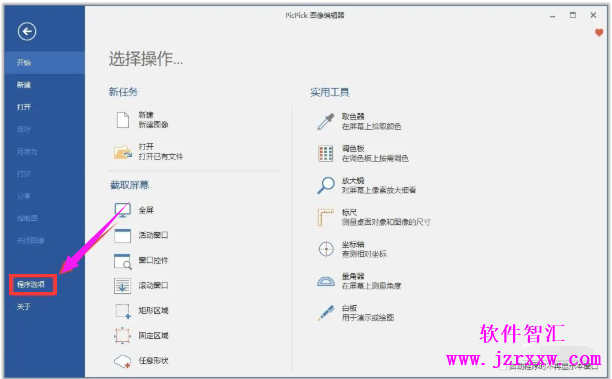Screen dimensions: 612x379
Task: Click the 矩形区域 selection icon
Action: [123, 311]
